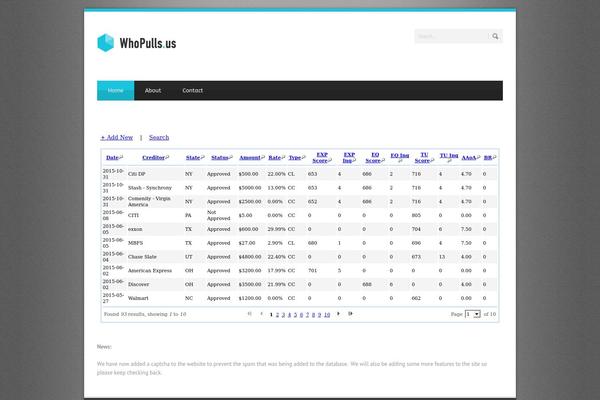Click the 29.99% rate cell
The height and width of the screenshot is (400, 600).
pyautogui.click(x=276, y=229)
